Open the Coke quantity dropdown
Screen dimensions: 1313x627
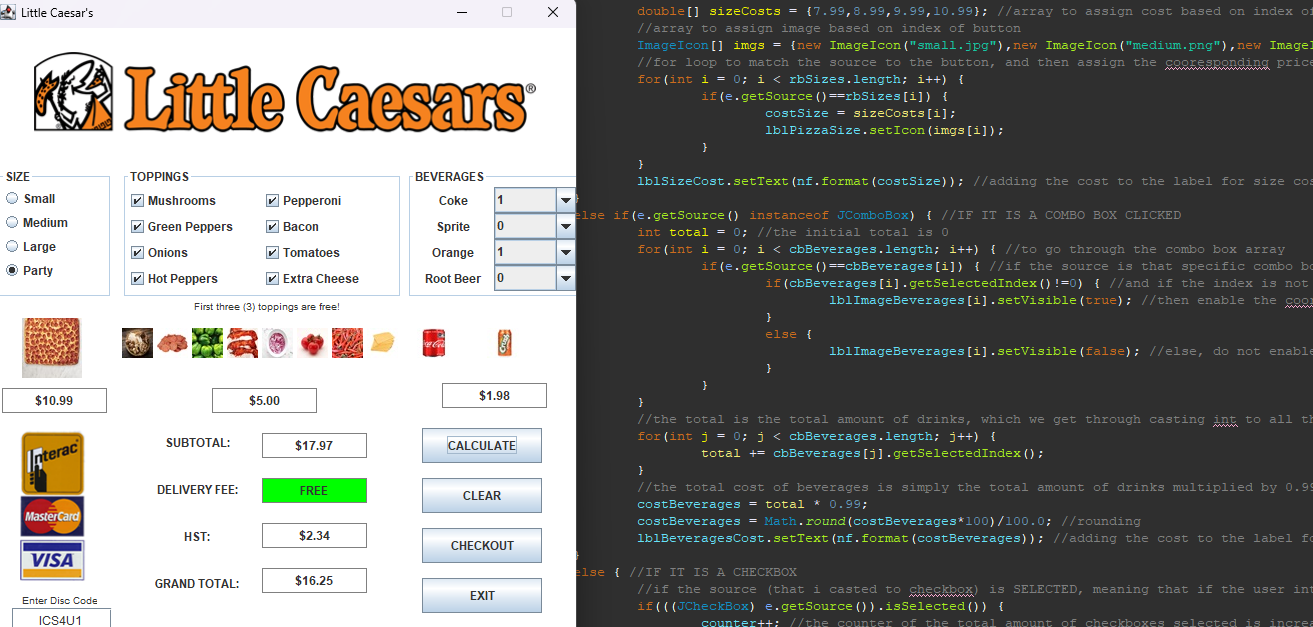565,201
